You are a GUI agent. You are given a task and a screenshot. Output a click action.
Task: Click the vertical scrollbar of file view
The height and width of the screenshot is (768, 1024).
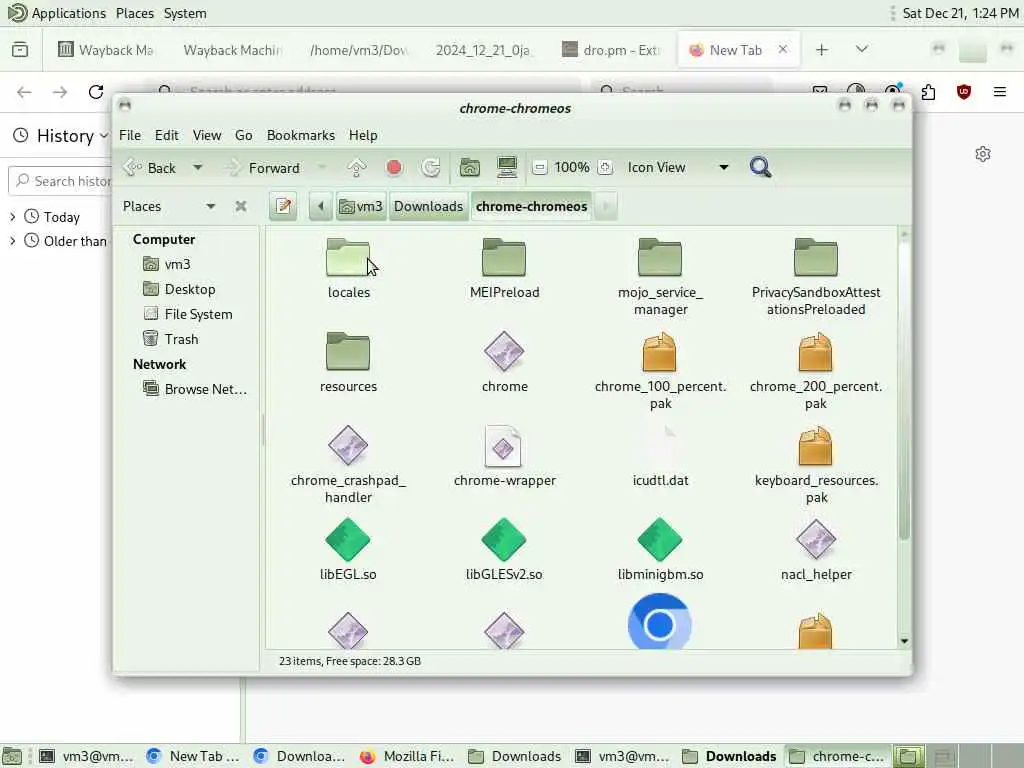click(x=904, y=391)
